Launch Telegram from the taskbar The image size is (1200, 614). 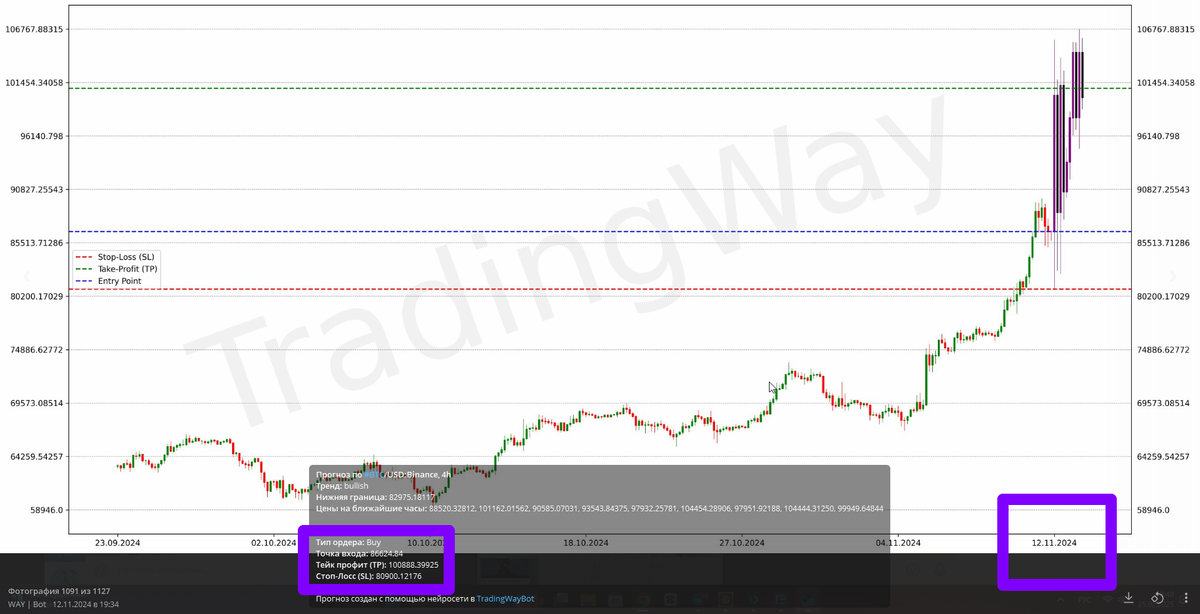(x=698, y=598)
